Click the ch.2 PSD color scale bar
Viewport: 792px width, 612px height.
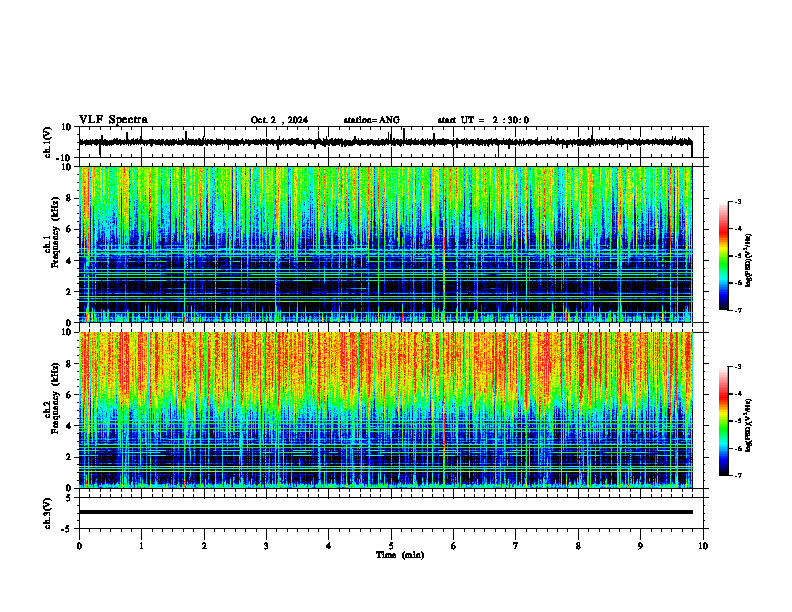coord(723,421)
